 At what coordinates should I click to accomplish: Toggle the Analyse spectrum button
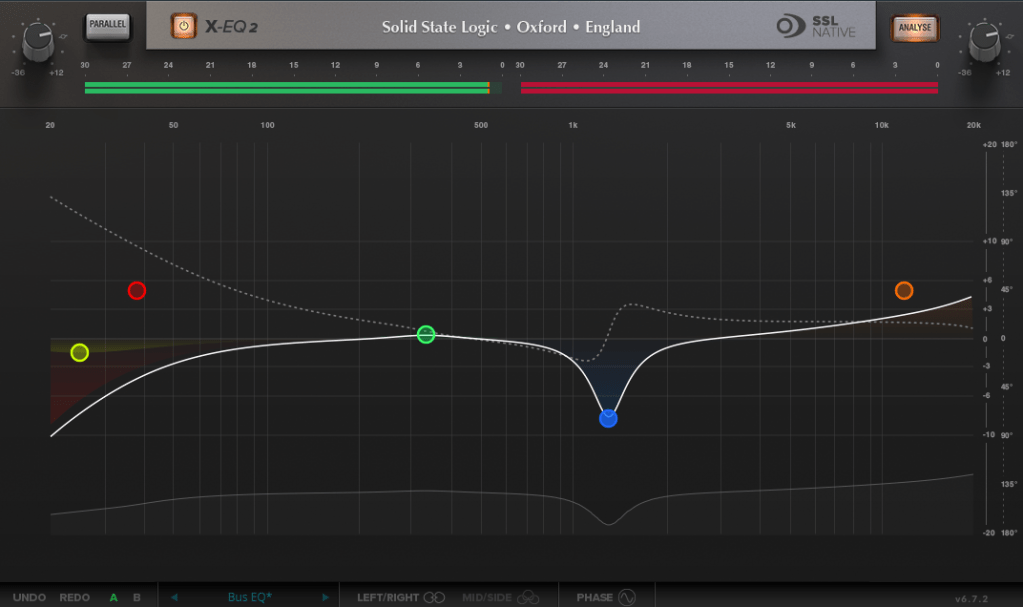[915, 27]
